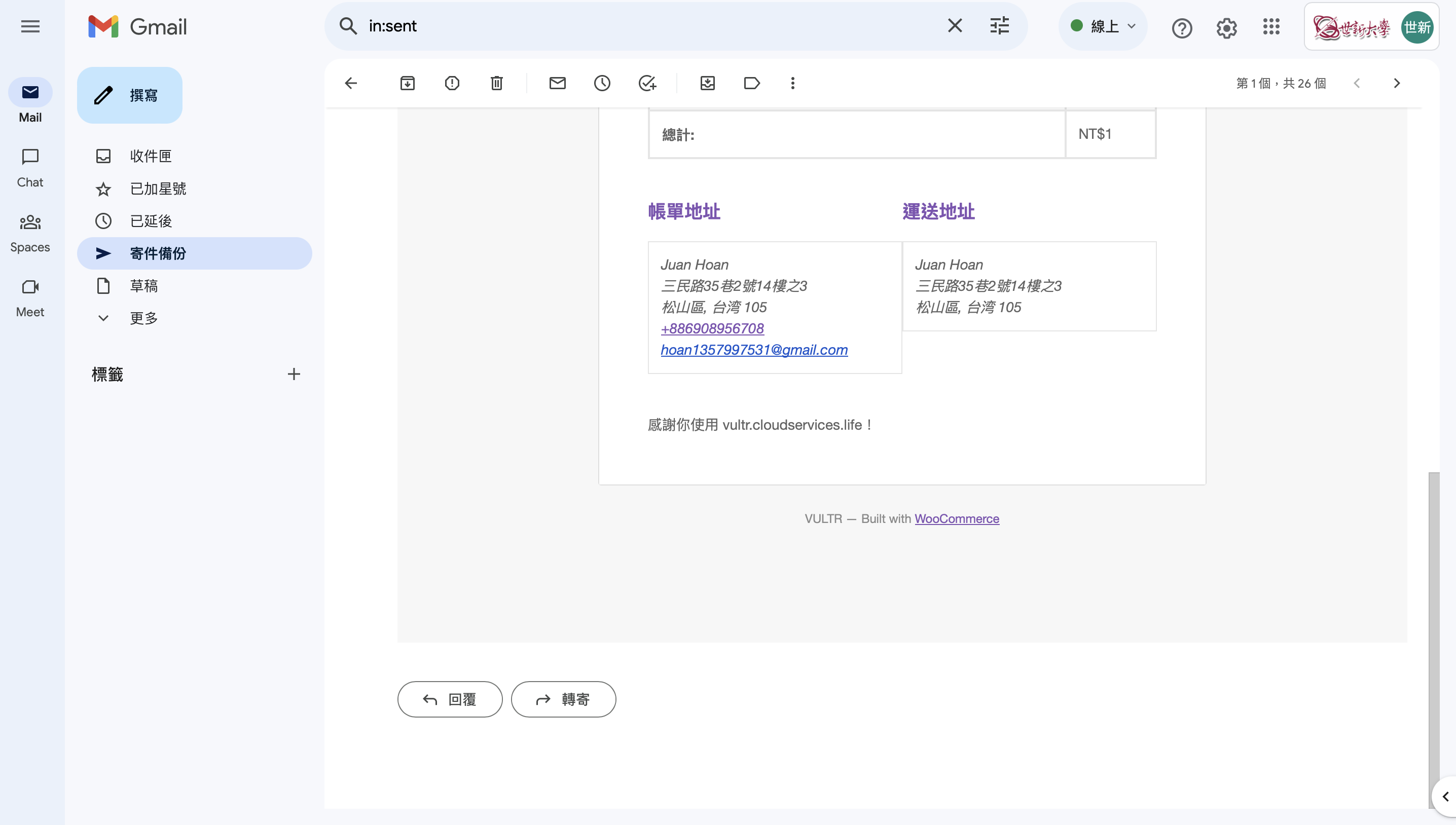Report spam with exclamation icon
This screenshot has height=825, width=1456.
(x=452, y=83)
